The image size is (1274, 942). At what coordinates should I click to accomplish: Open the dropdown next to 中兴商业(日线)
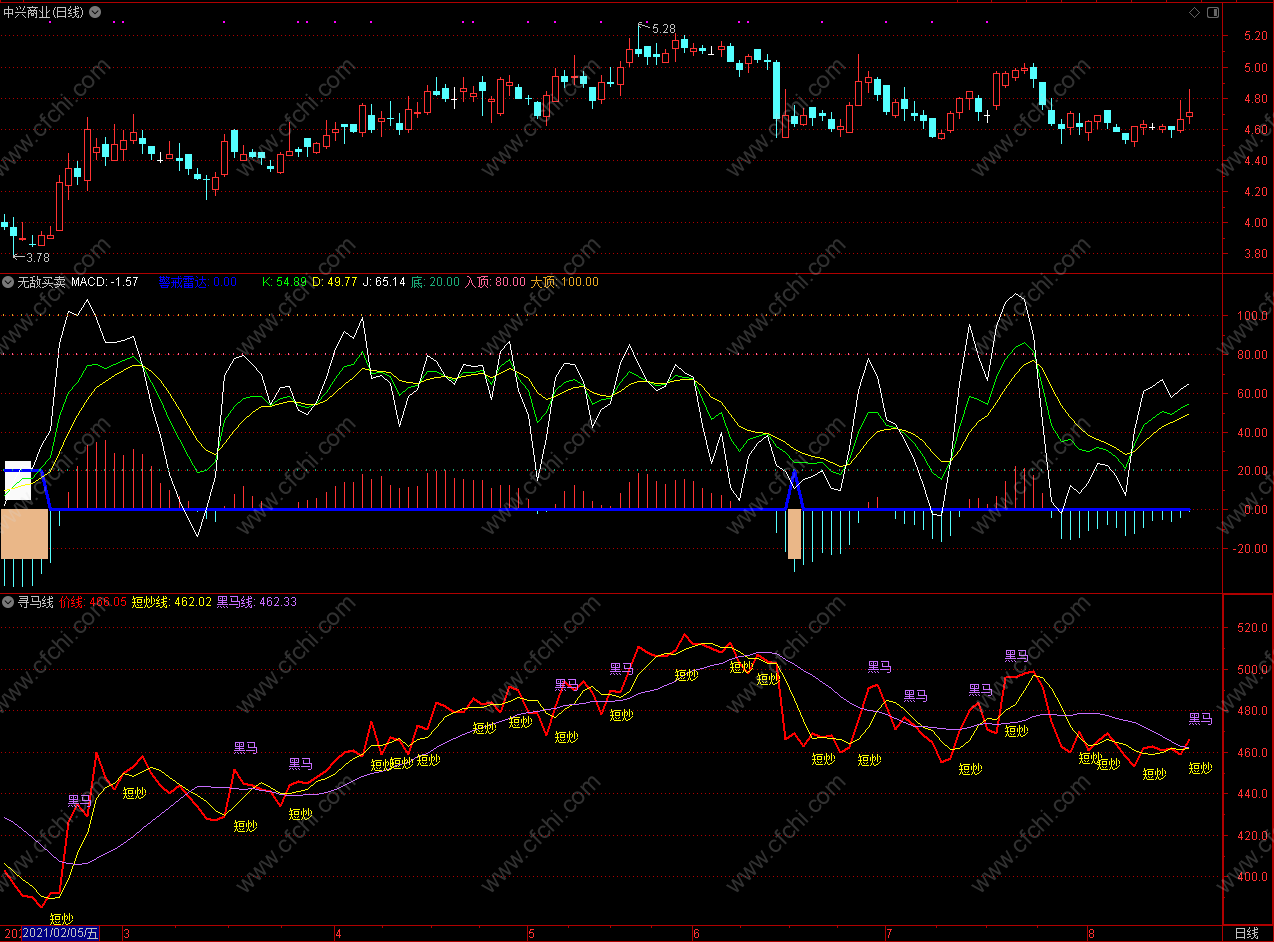coord(95,12)
